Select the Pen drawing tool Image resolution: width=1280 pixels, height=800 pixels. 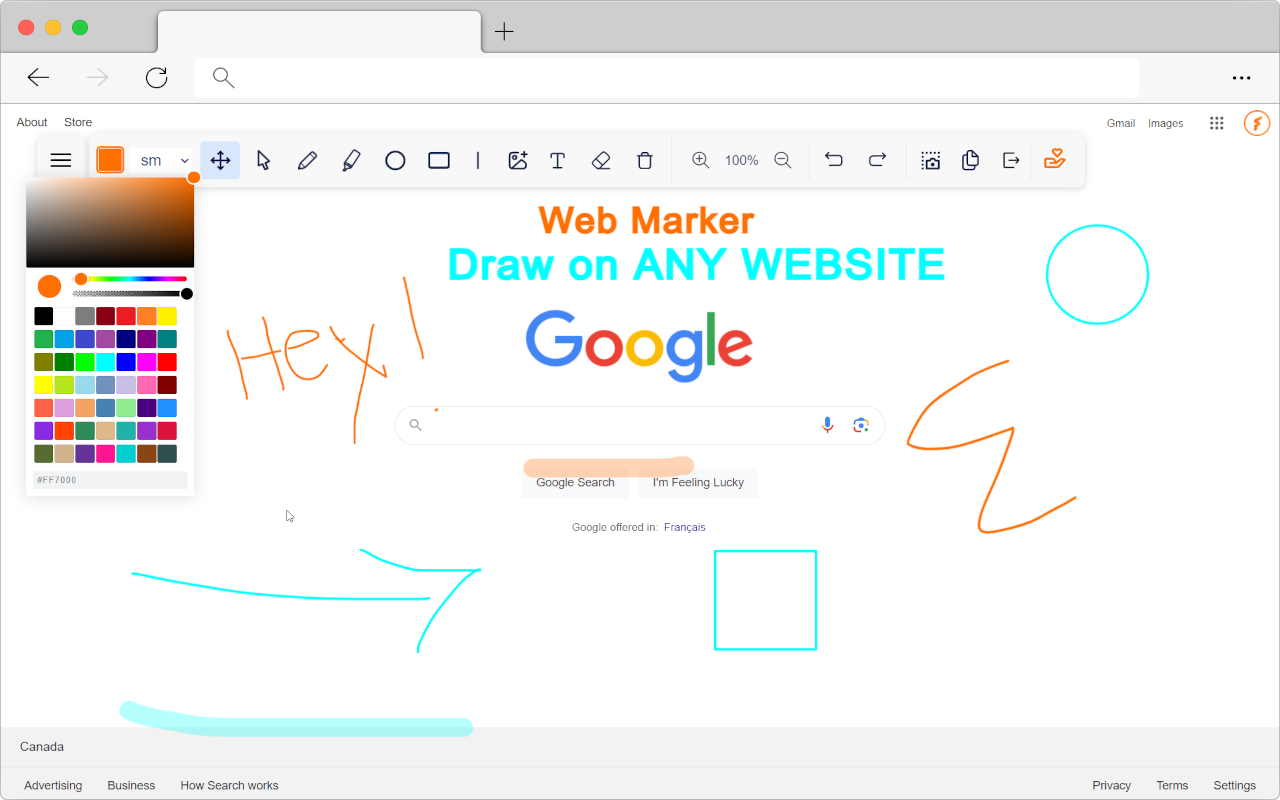[307, 160]
